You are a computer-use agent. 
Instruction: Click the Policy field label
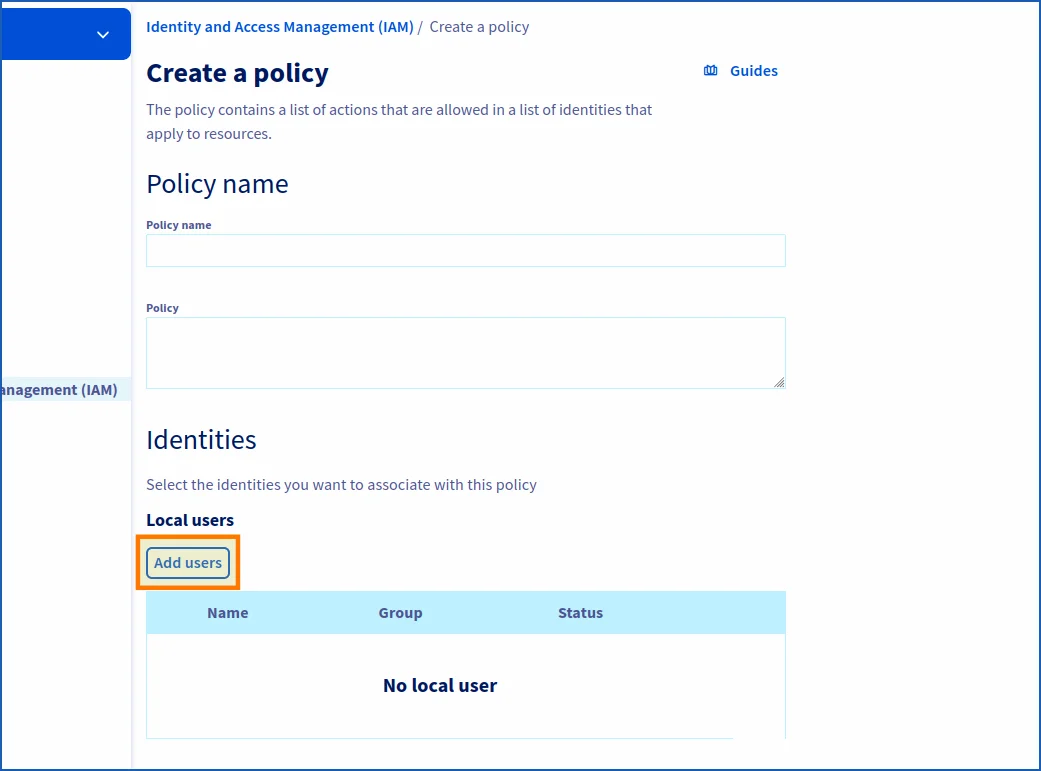click(x=162, y=307)
